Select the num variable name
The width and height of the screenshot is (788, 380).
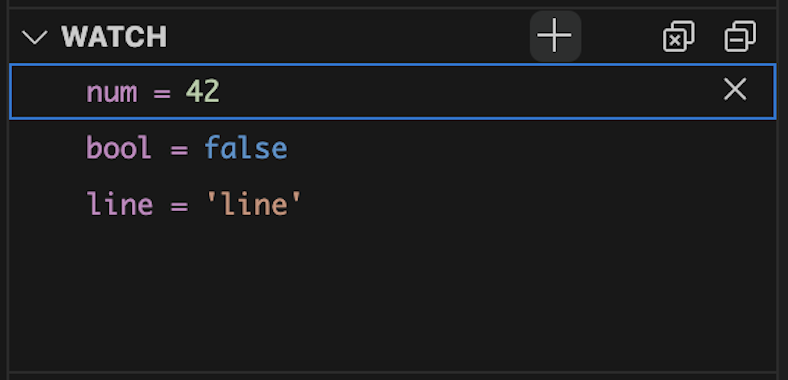click(112, 92)
